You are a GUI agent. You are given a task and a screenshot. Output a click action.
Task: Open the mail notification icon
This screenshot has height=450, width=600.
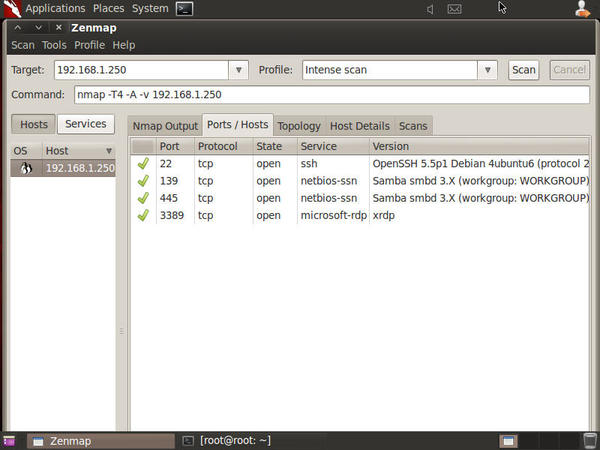click(454, 9)
